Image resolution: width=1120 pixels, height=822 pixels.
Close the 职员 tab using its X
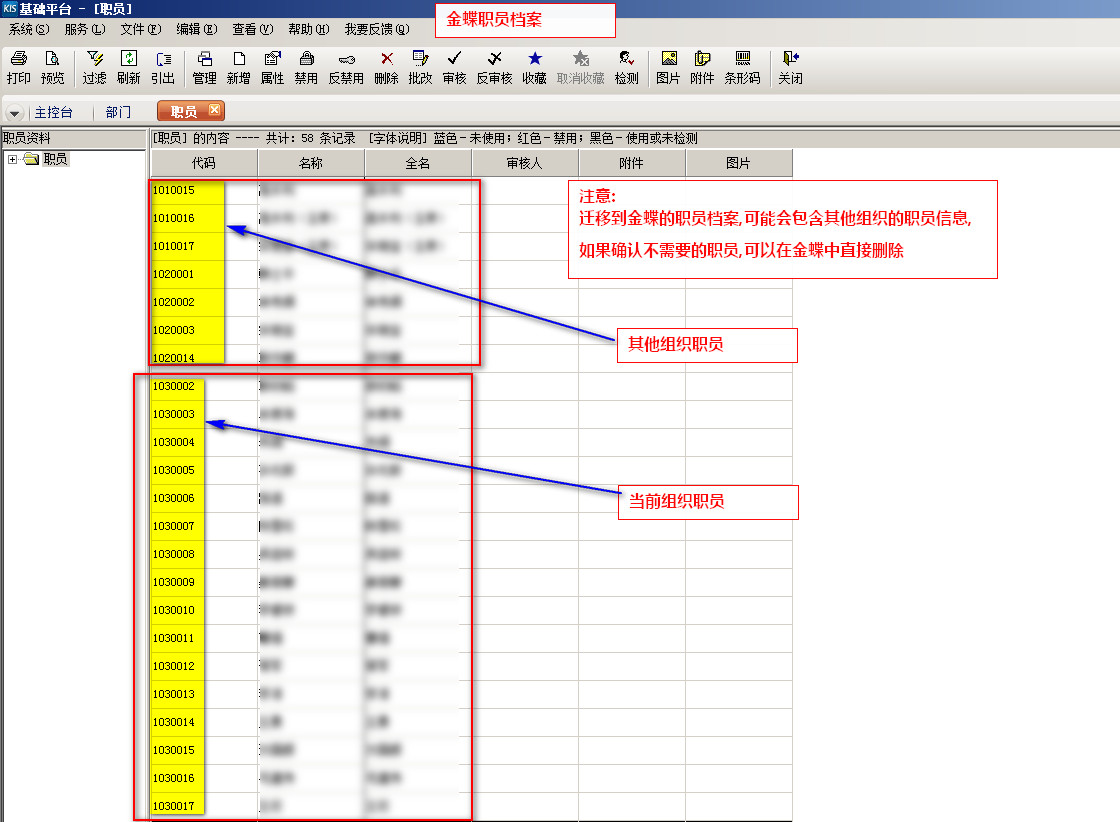214,111
